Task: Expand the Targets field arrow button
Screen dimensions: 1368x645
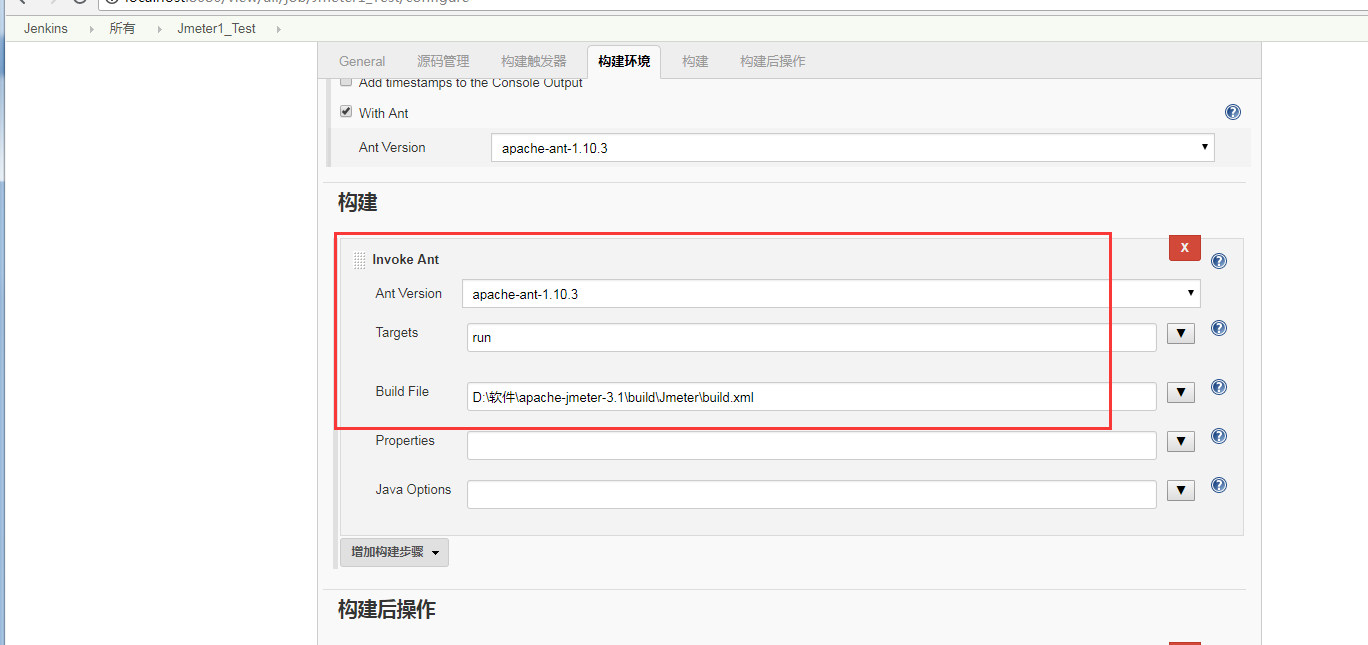Action: point(1181,333)
